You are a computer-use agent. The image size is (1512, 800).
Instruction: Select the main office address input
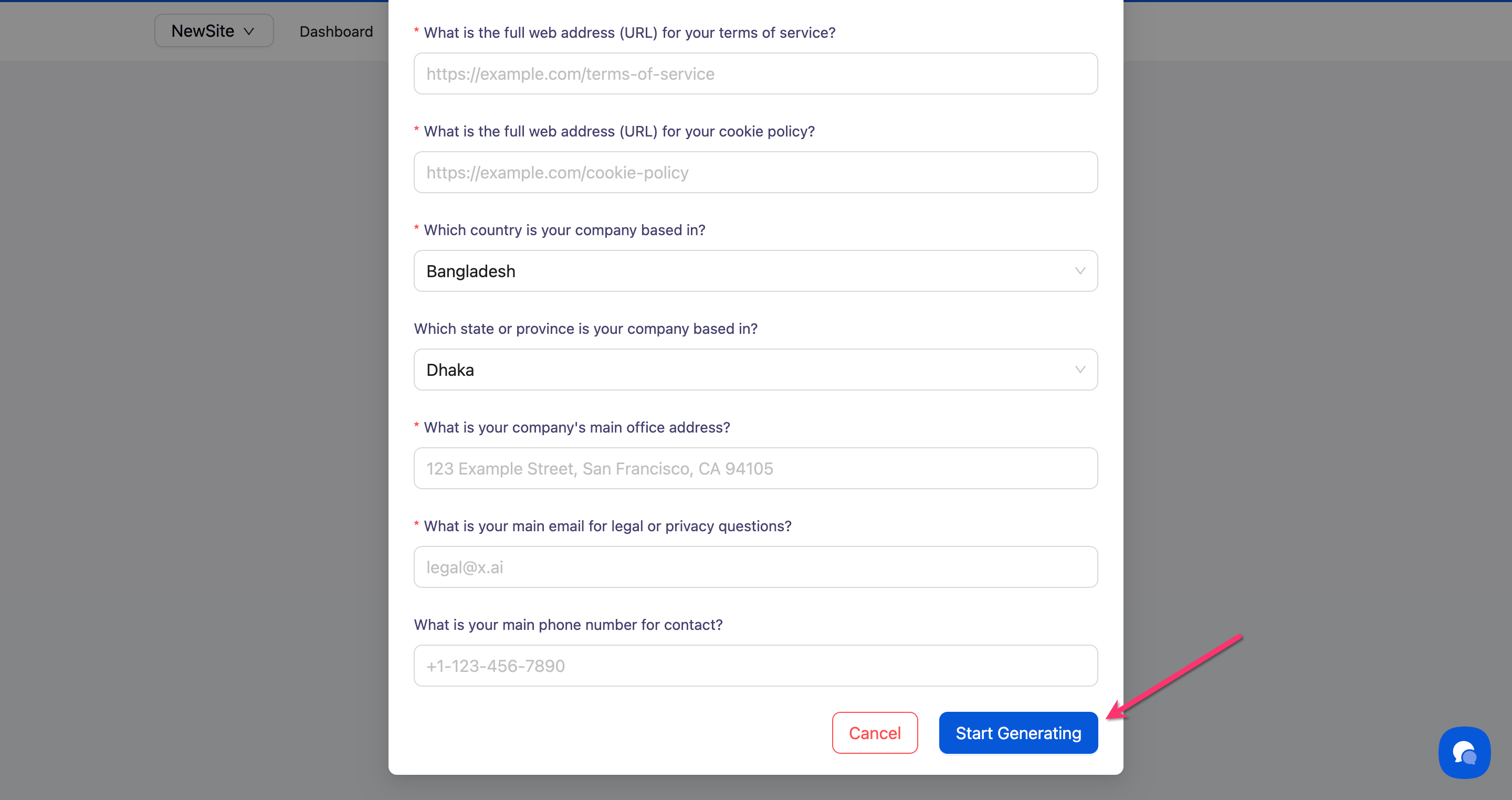[755, 468]
